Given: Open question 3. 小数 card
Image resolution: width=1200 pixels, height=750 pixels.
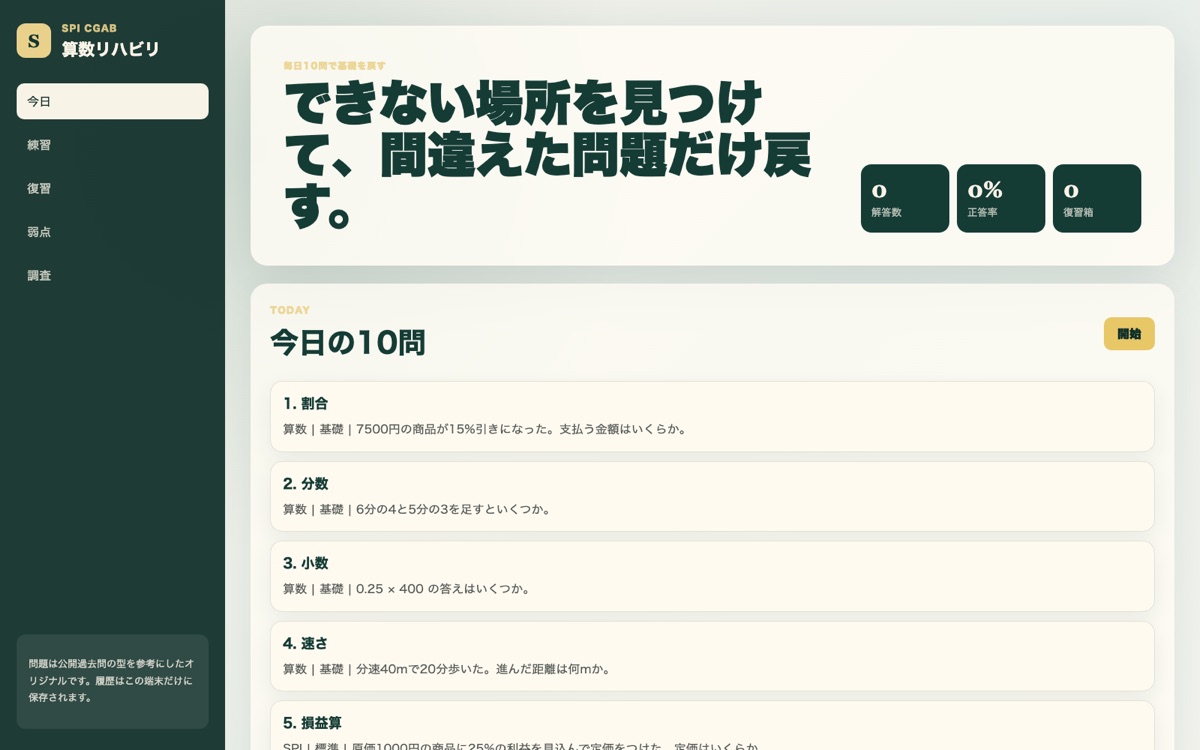Looking at the screenshot, I should click(x=712, y=576).
